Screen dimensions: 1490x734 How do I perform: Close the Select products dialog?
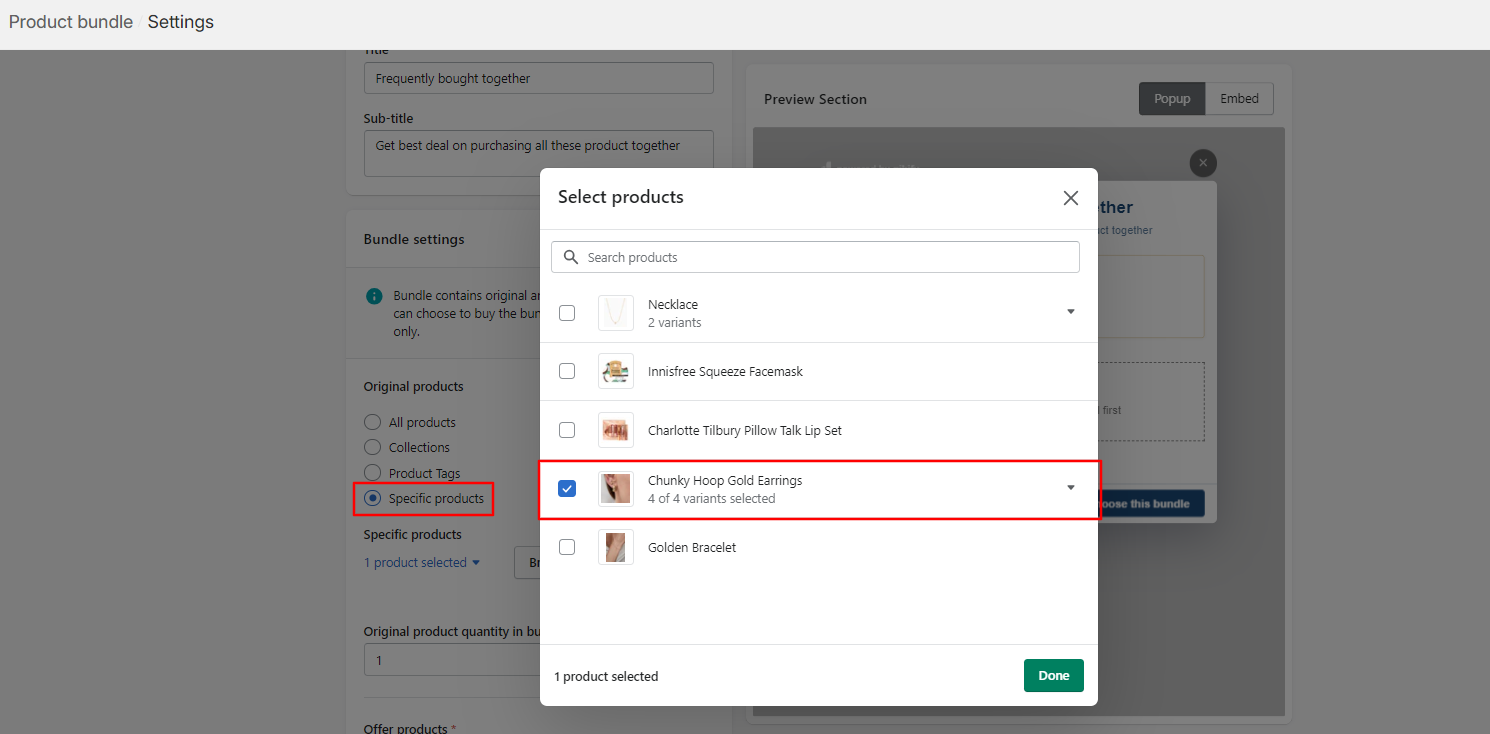pyautogui.click(x=1071, y=198)
